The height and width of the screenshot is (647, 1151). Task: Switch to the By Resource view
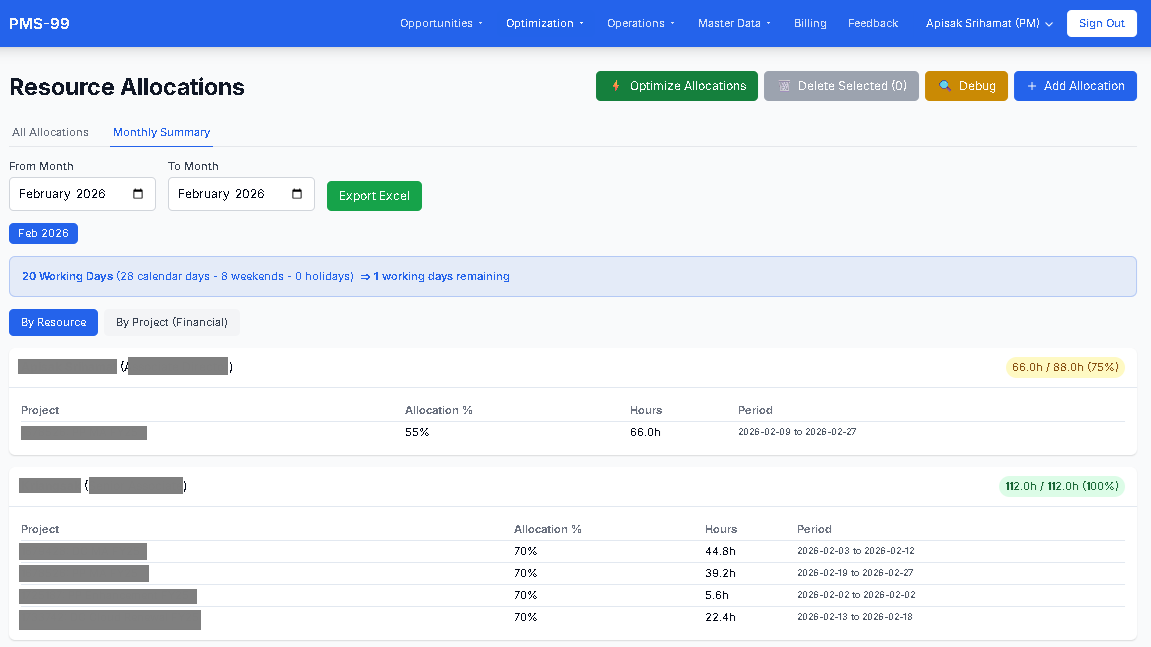pos(53,322)
